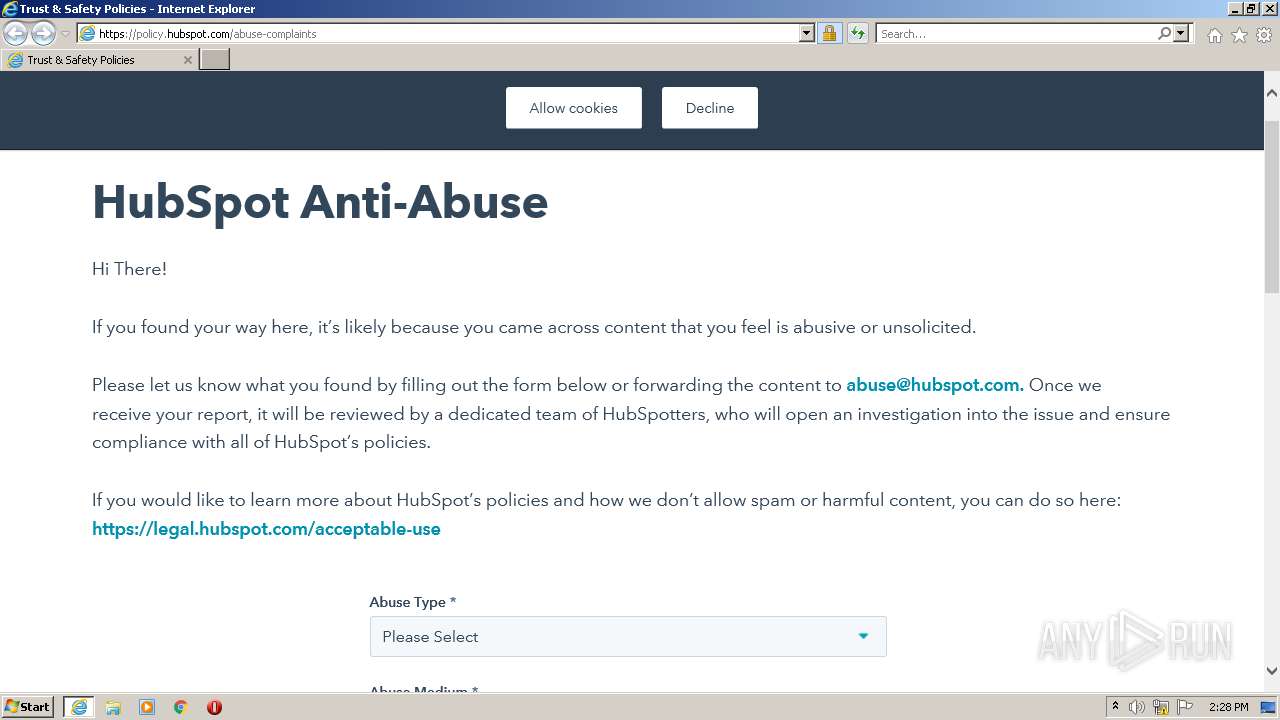
Task: Show hidden tray icons arrow
Action: pyautogui.click(x=1116, y=707)
